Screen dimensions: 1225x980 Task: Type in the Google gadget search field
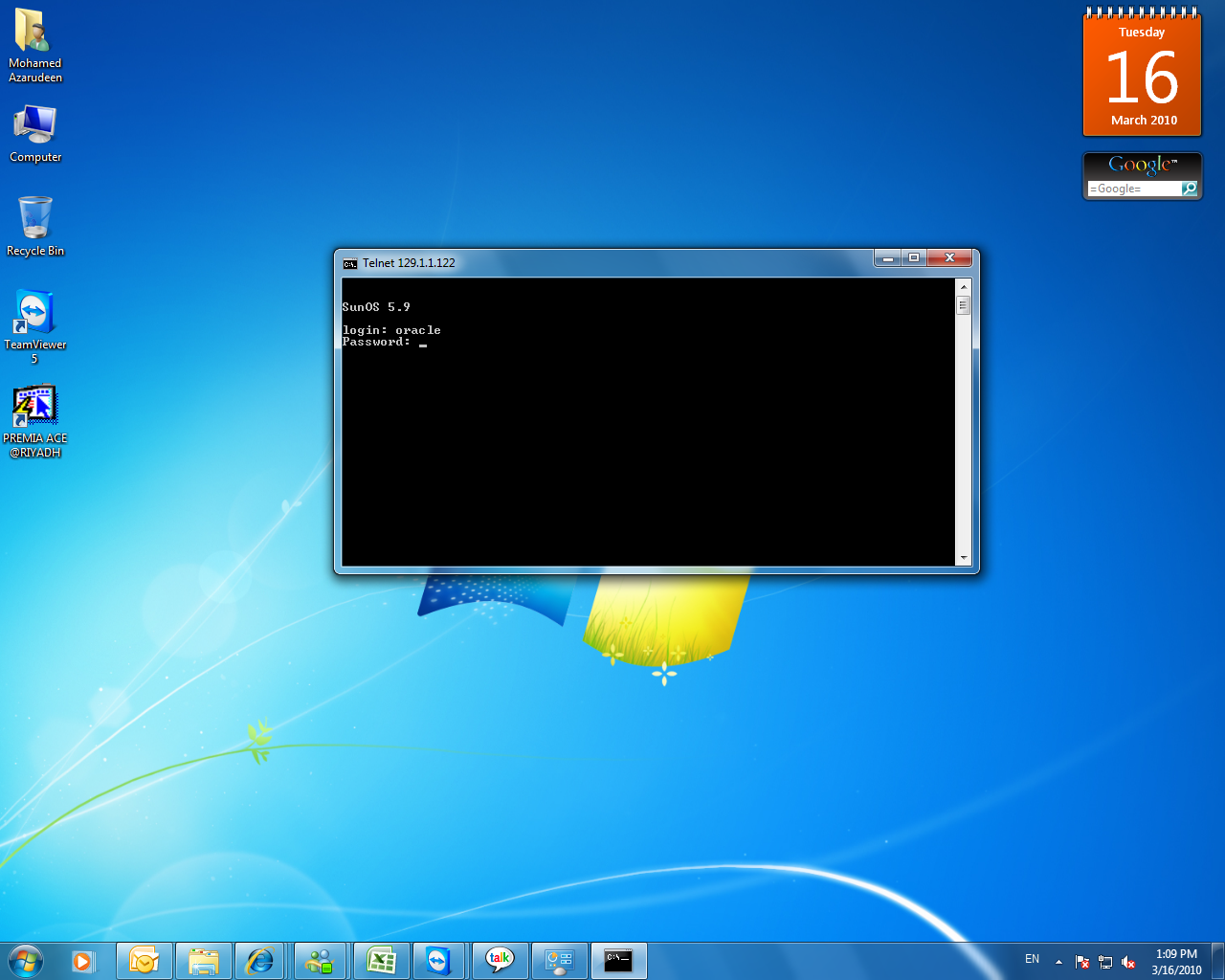click(1133, 189)
